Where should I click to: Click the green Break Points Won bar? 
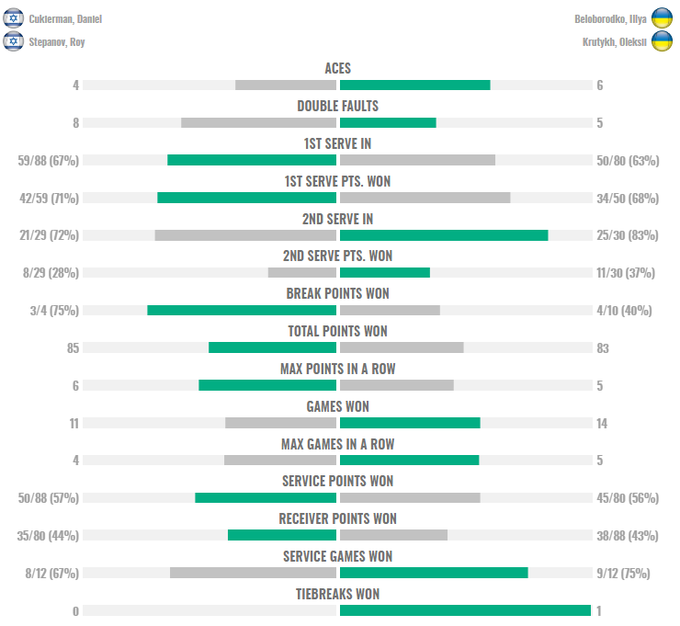pyautogui.click(x=241, y=310)
